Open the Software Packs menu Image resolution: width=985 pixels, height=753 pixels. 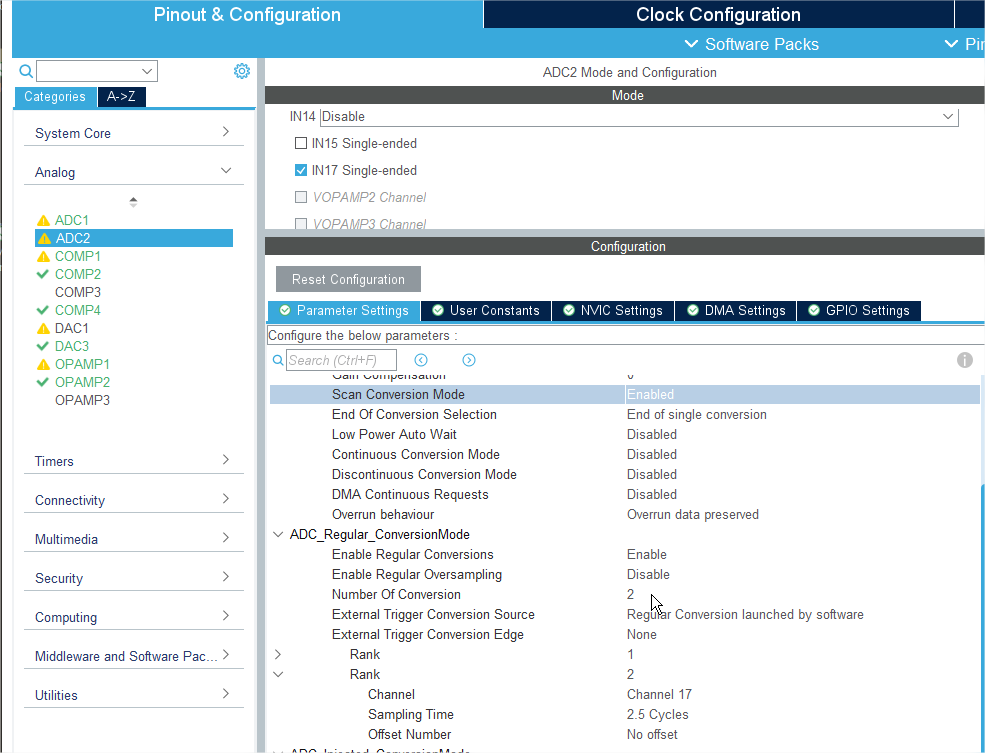(x=751, y=44)
